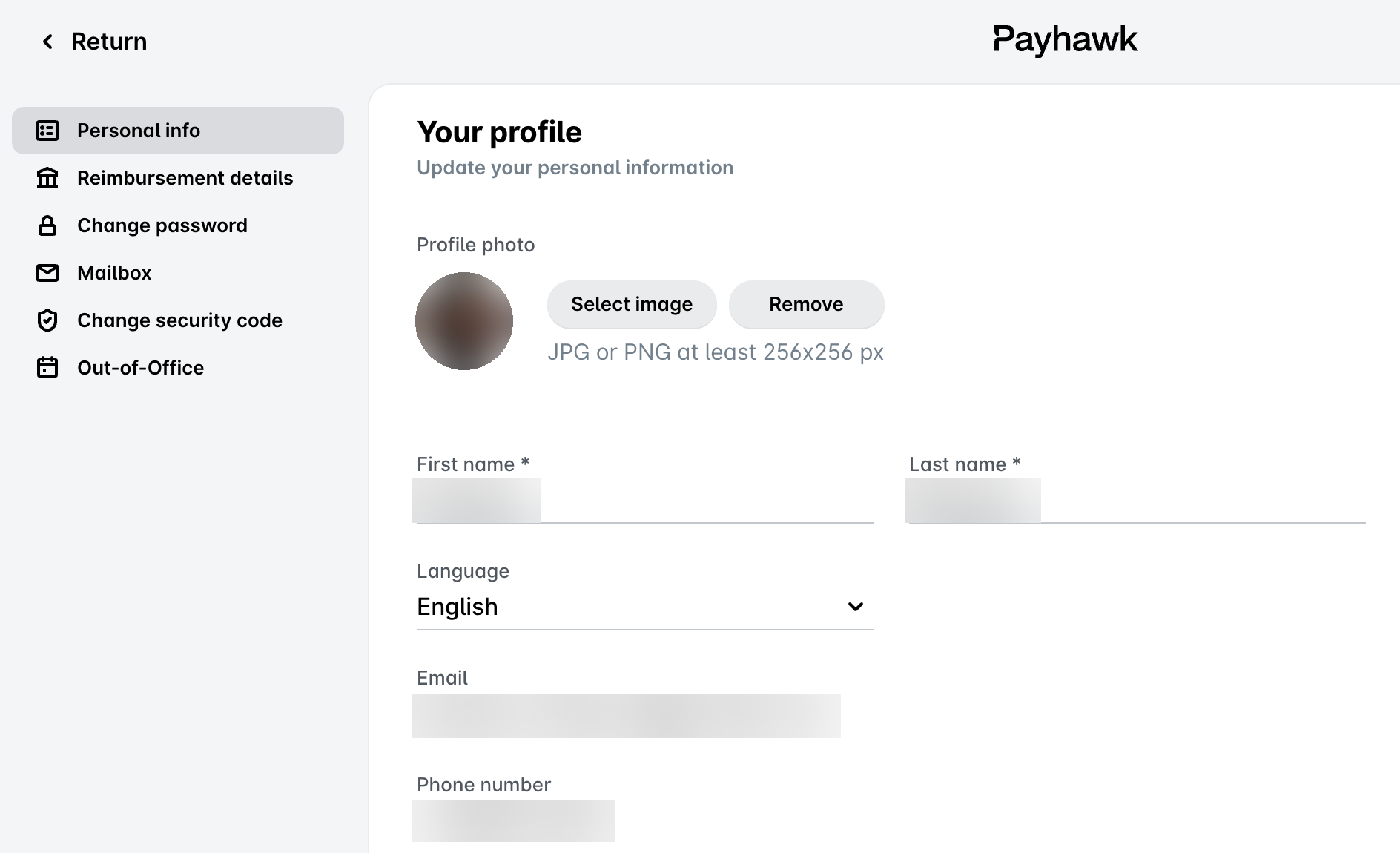The width and height of the screenshot is (1400, 853).
Task: Remove the profile photo
Action: pos(806,304)
